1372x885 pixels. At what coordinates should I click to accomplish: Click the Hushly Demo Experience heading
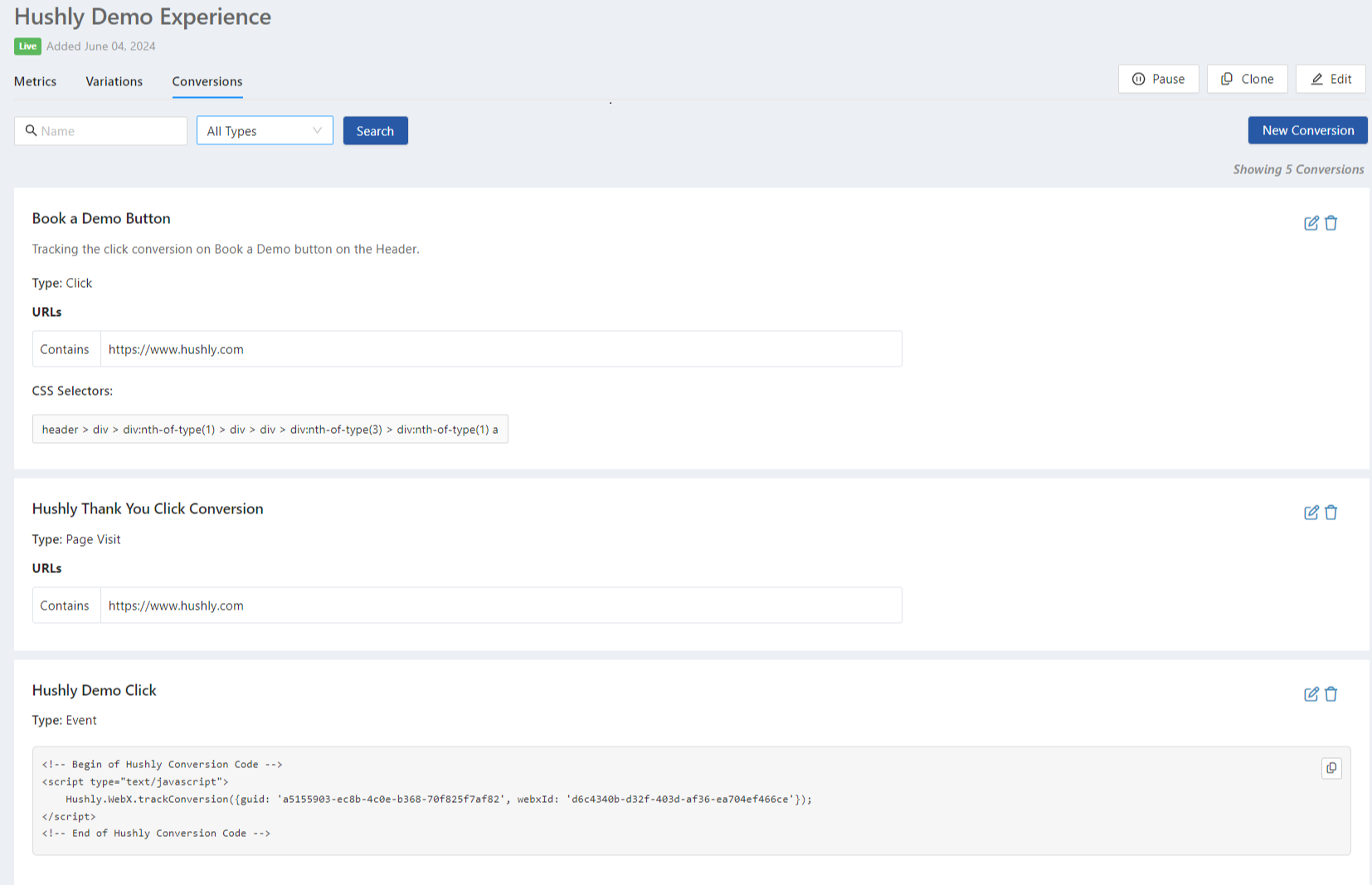[143, 17]
